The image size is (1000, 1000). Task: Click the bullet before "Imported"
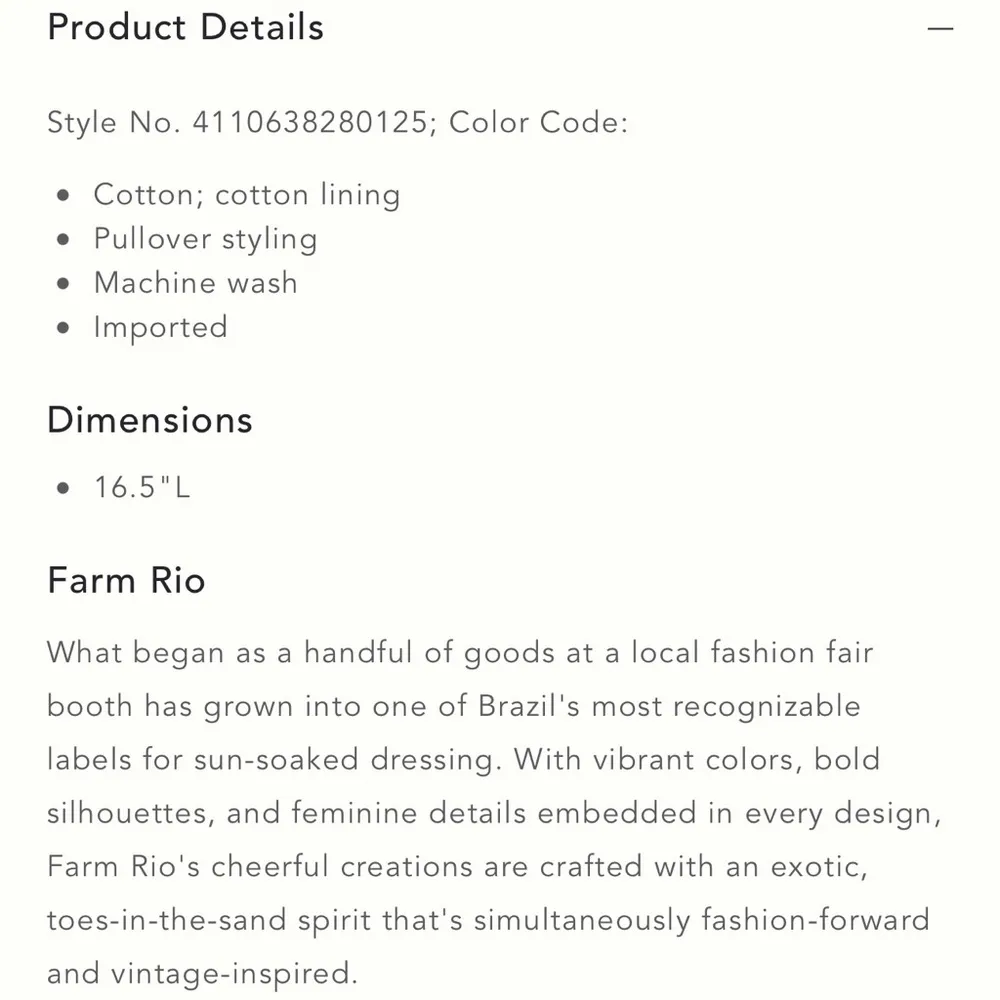tap(65, 328)
